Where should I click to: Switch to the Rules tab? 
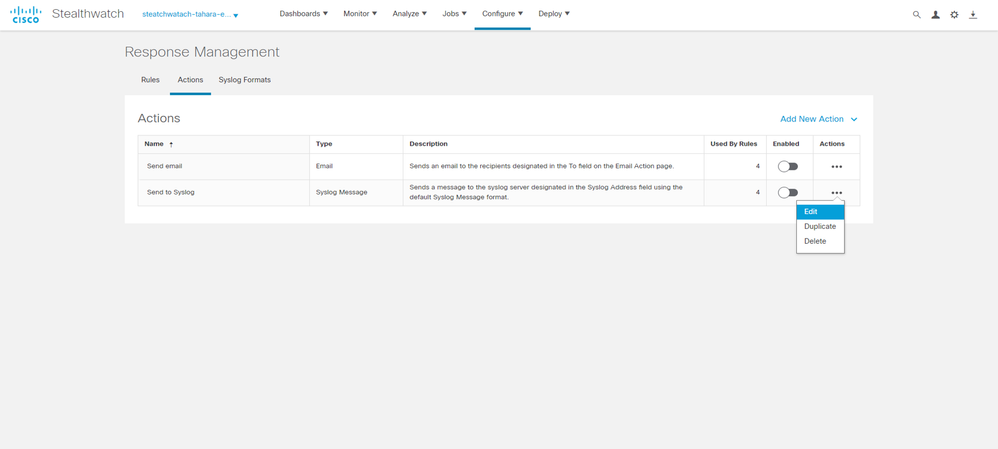click(x=150, y=80)
